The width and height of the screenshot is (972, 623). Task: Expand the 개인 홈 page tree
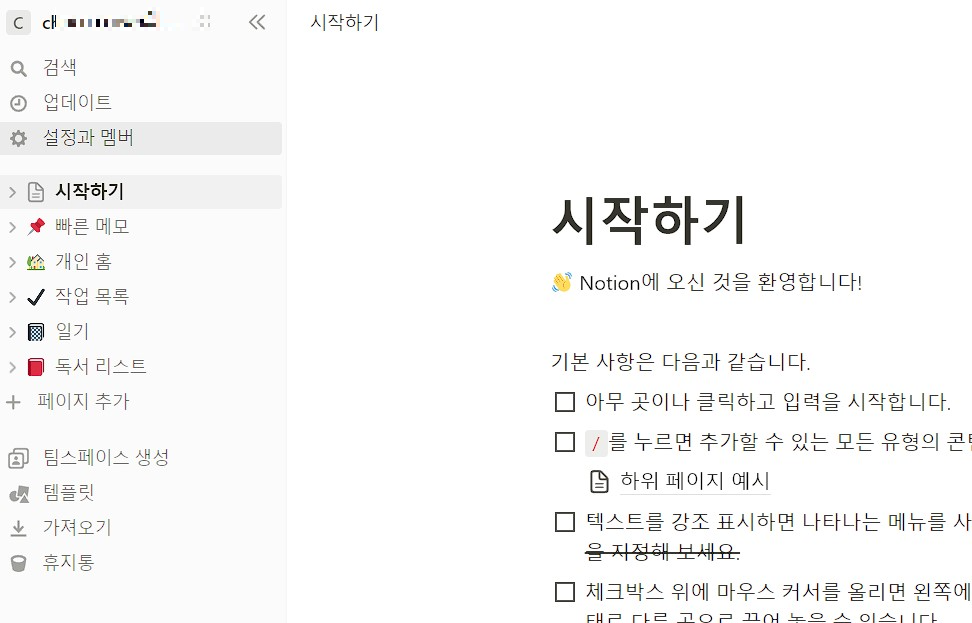point(12,262)
